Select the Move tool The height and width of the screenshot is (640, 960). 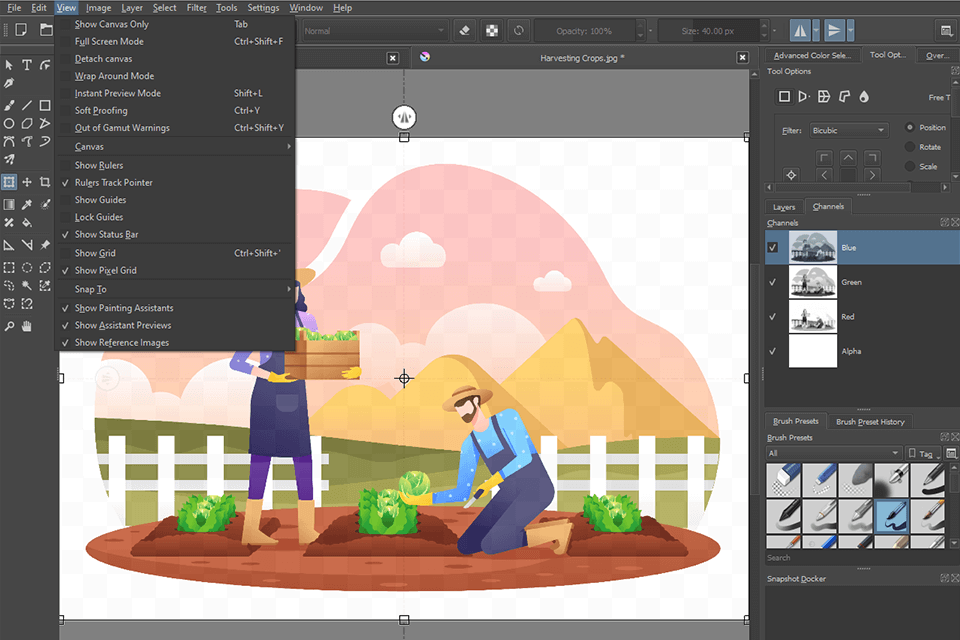pyautogui.click(x=27, y=182)
